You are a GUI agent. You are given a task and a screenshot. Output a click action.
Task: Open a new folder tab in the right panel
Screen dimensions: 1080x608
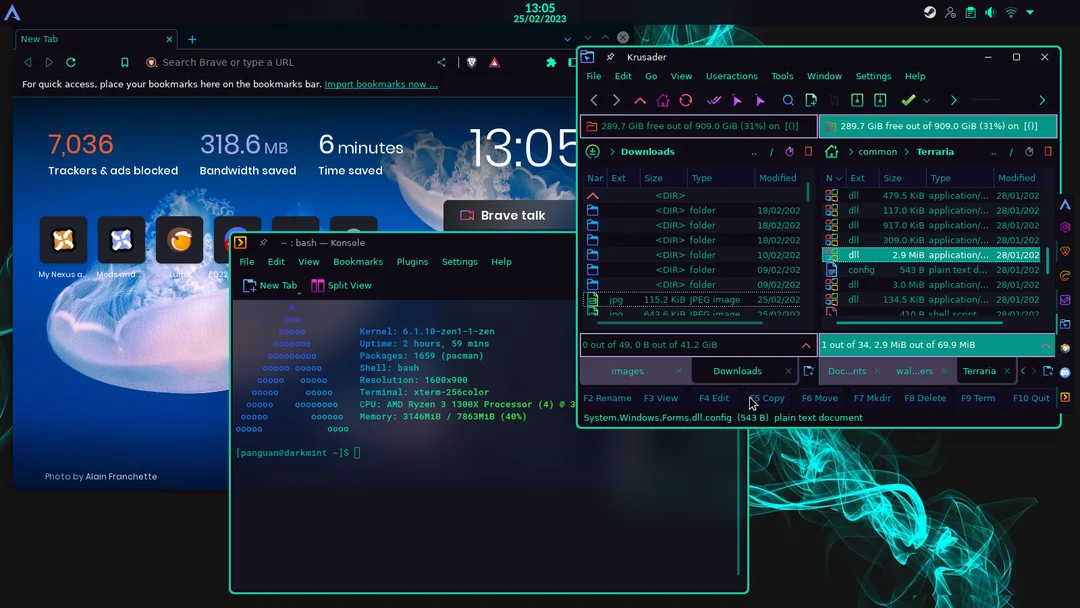[1047, 371]
